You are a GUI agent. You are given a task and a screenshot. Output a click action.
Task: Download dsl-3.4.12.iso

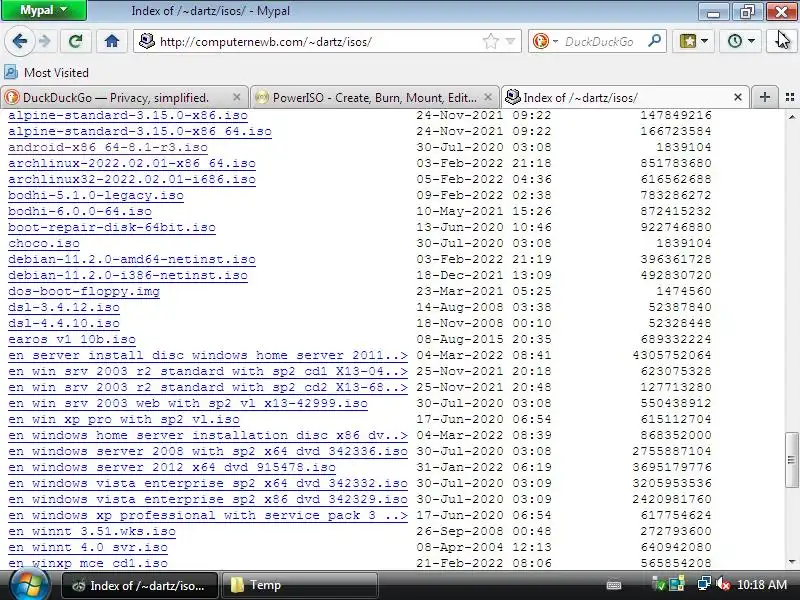[x=64, y=307]
